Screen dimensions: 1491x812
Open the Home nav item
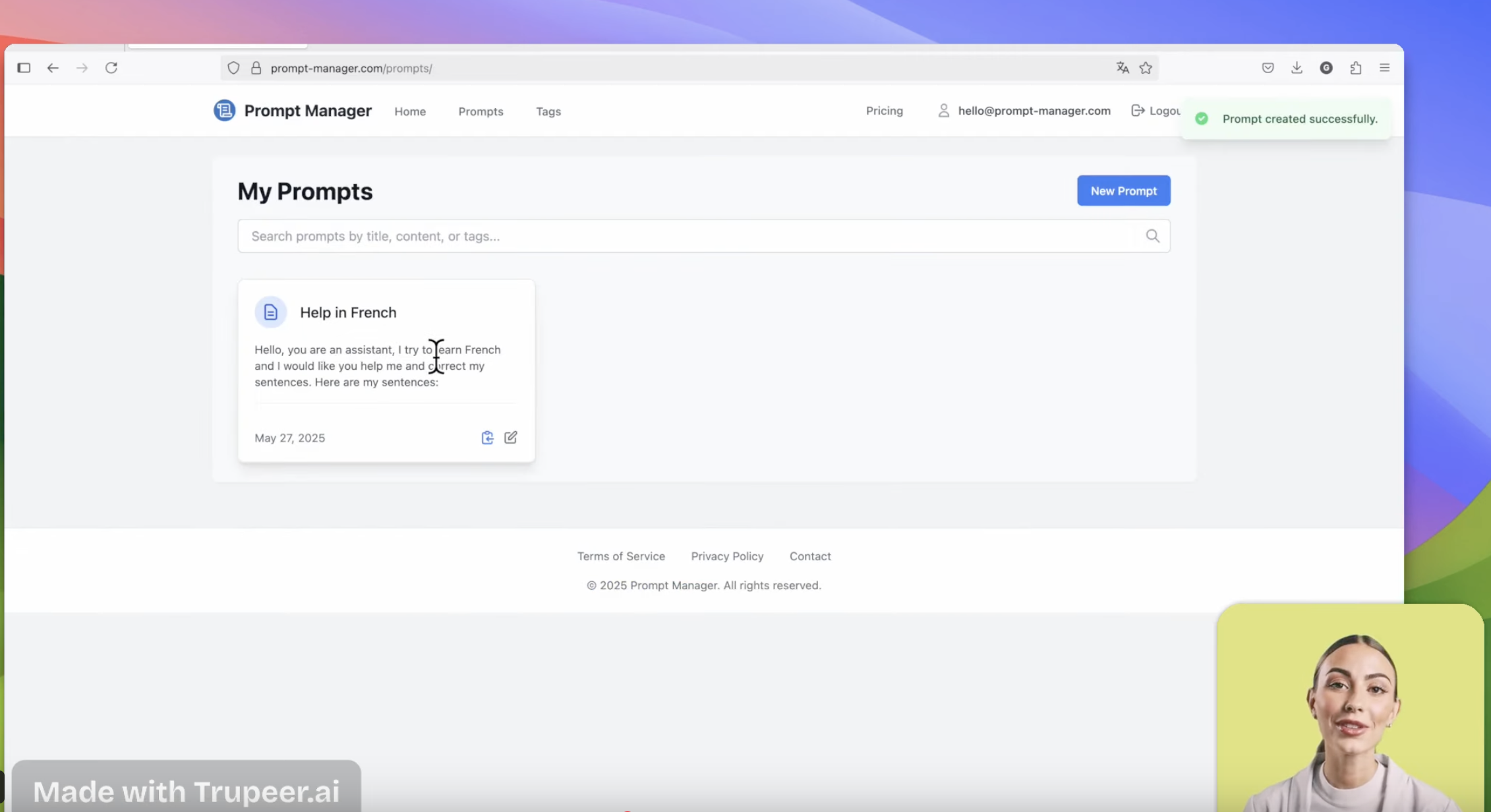410,111
